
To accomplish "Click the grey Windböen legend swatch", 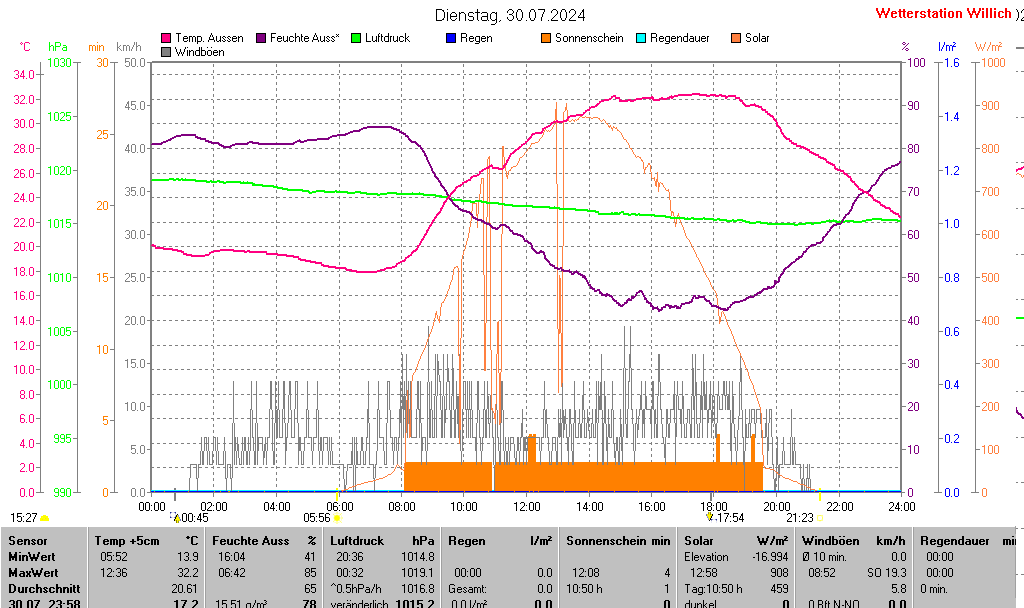I will pyautogui.click(x=166, y=52).
